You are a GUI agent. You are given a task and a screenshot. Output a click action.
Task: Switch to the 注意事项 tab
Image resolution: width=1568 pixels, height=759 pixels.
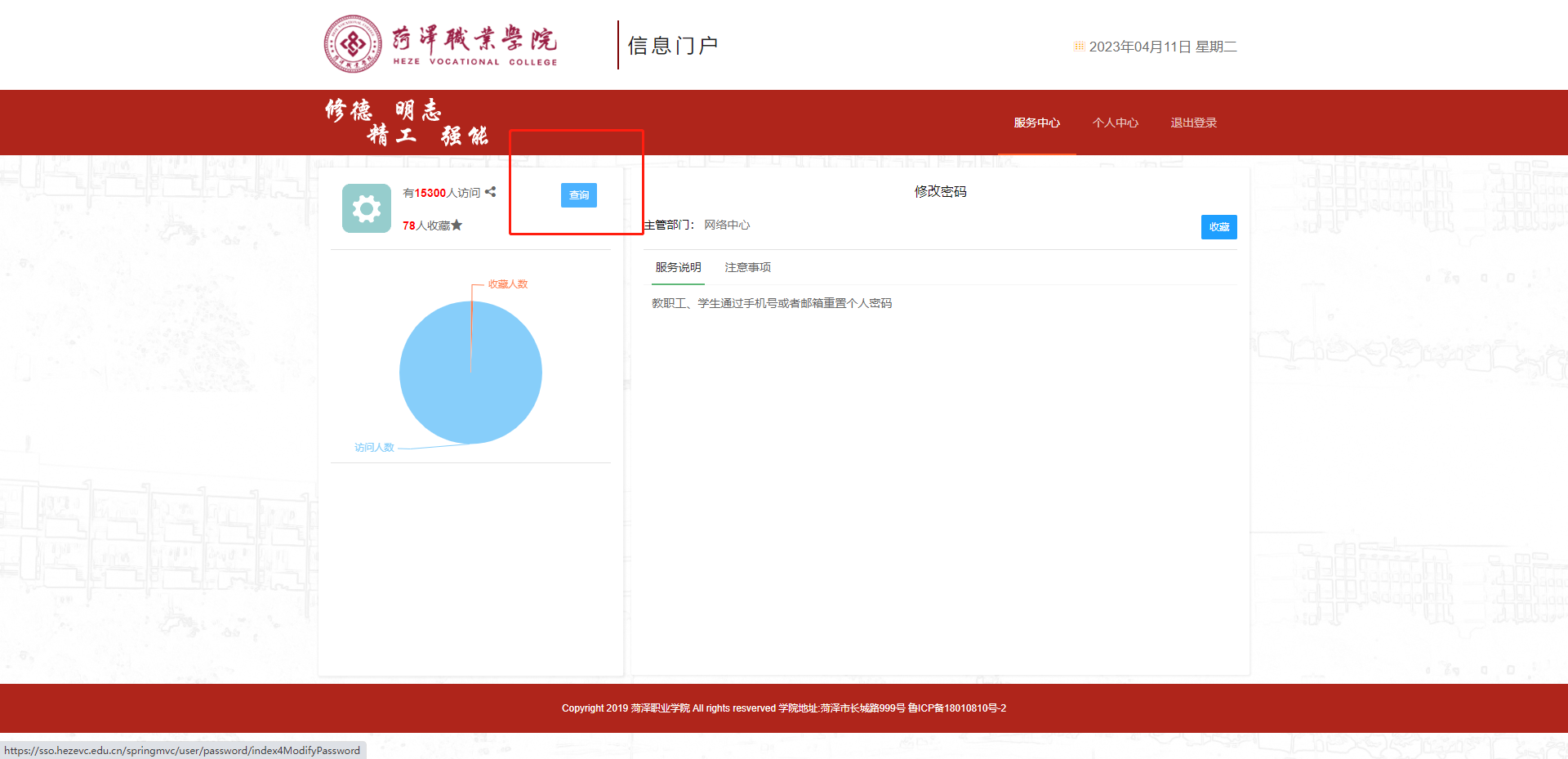click(747, 267)
